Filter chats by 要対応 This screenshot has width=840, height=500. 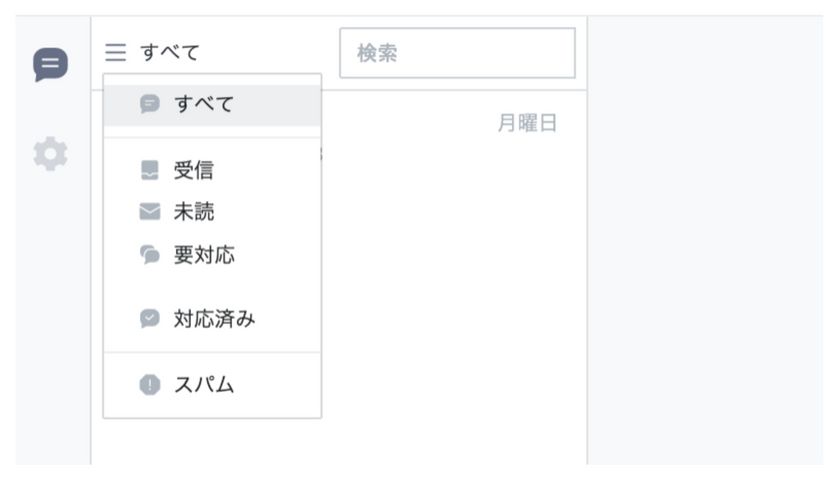point(213,255)
